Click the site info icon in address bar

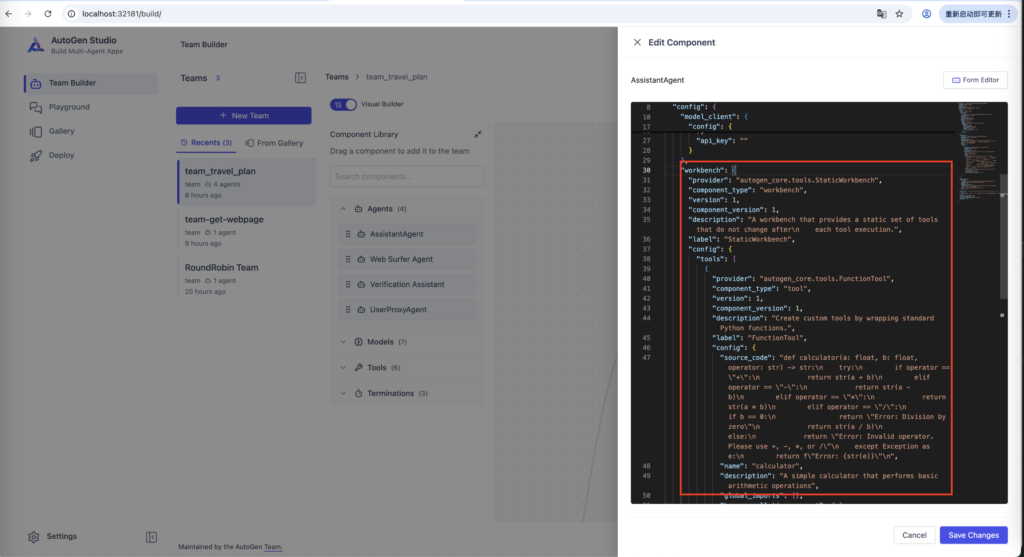[x=71, y=14]
